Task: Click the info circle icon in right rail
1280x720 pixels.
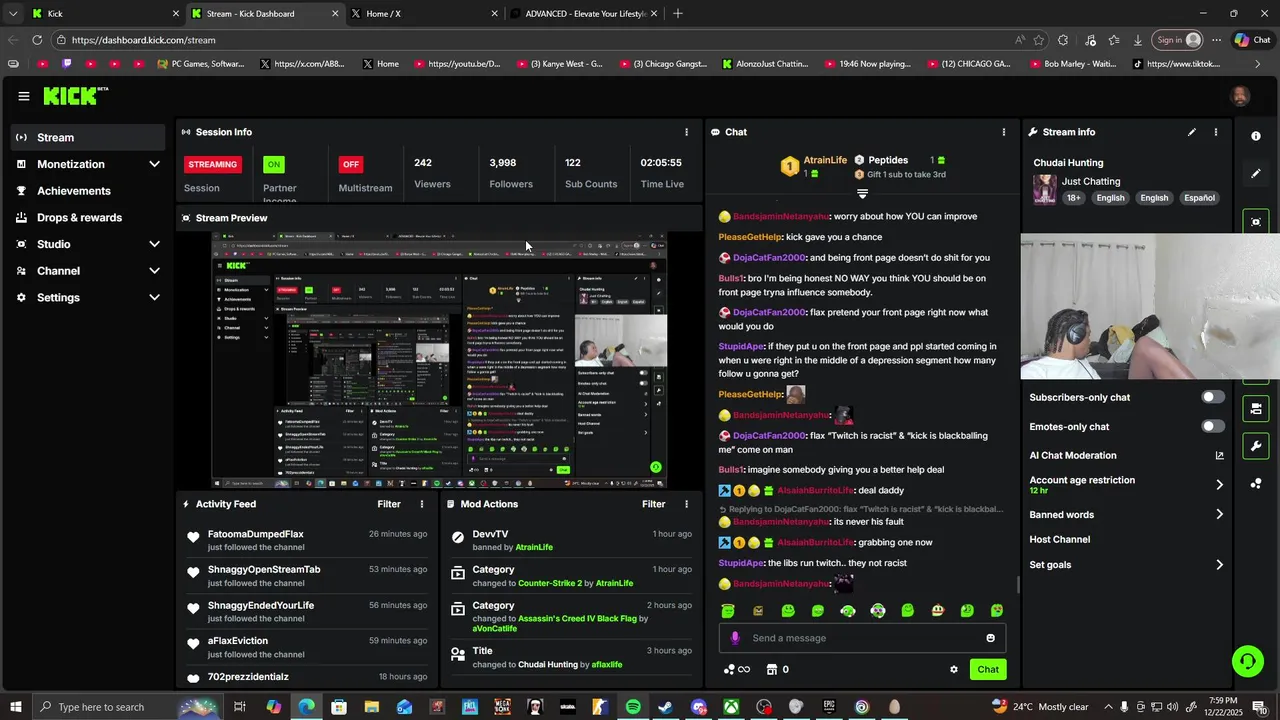Action: [1256, 136]
